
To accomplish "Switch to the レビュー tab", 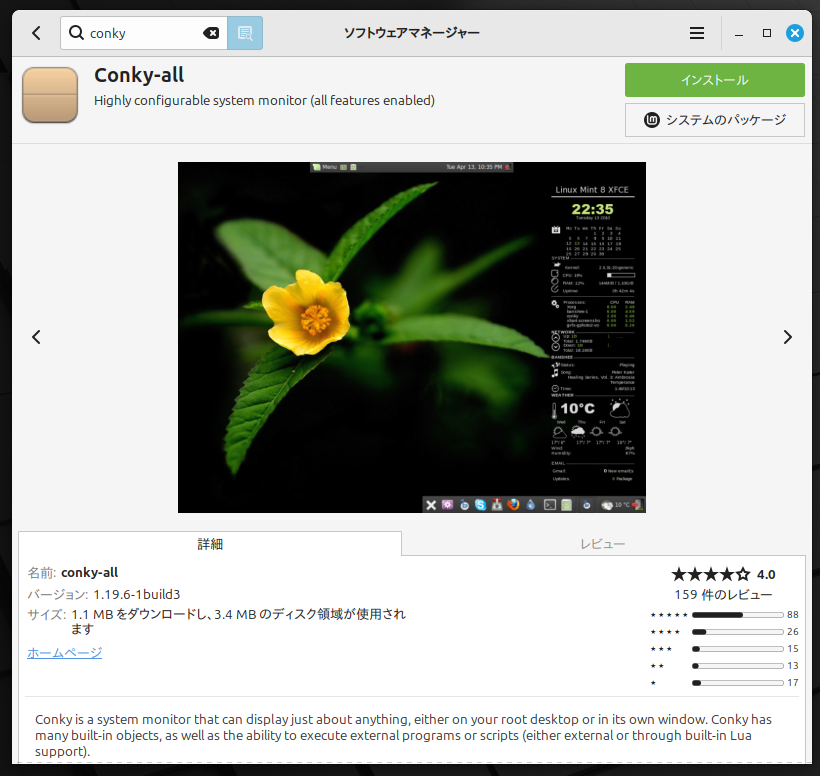I will pos(603,544).
